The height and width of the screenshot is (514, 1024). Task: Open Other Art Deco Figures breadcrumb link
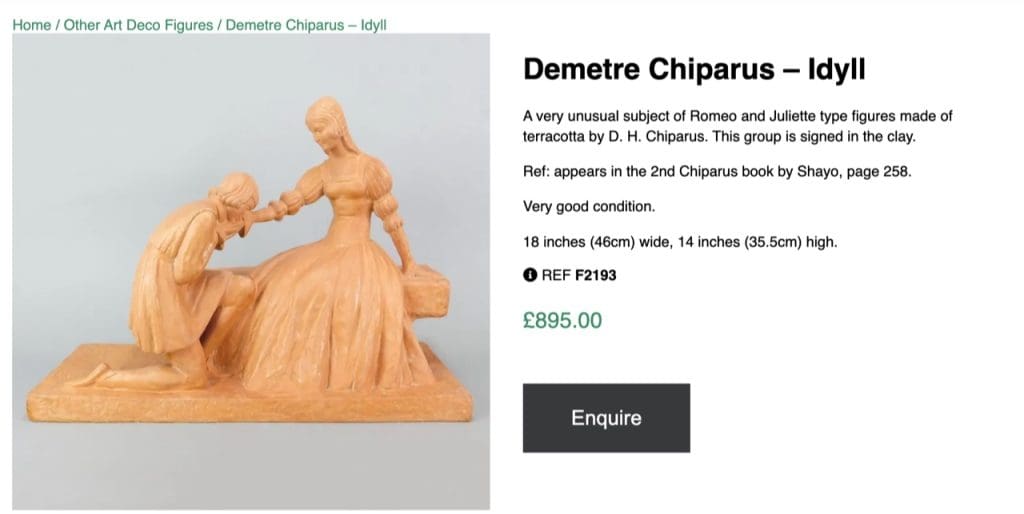pyautogui.click(x=138, y=25)
